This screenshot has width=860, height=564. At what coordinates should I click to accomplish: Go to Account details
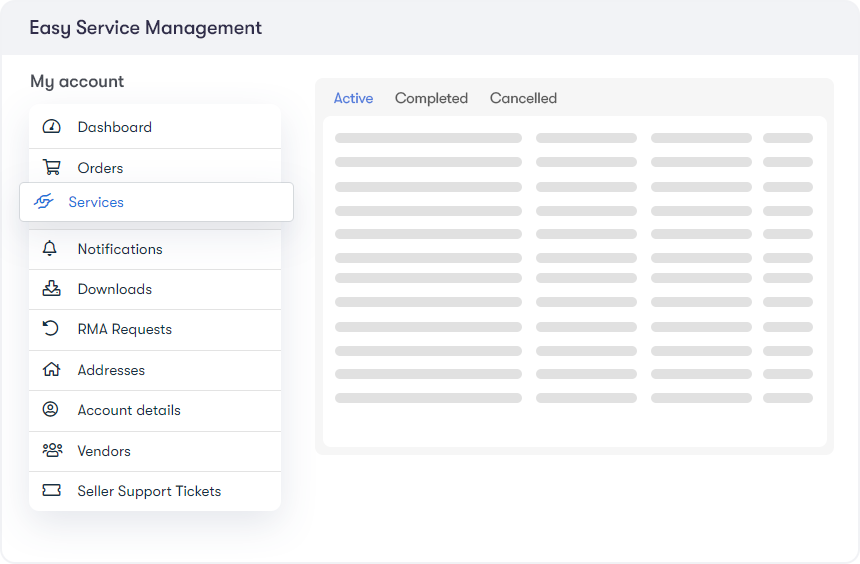(x=155, y=410)
